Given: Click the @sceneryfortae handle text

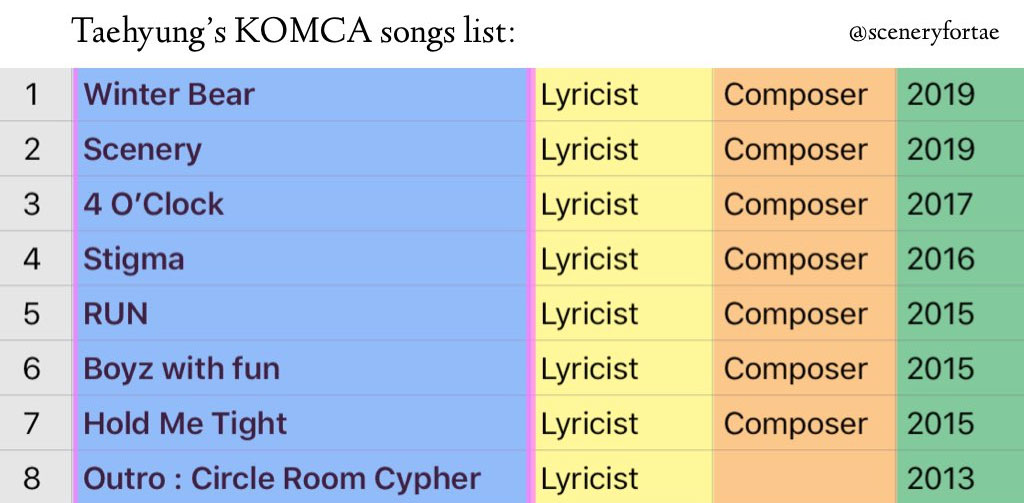Looking at the screenshot, I should (923, 34).
